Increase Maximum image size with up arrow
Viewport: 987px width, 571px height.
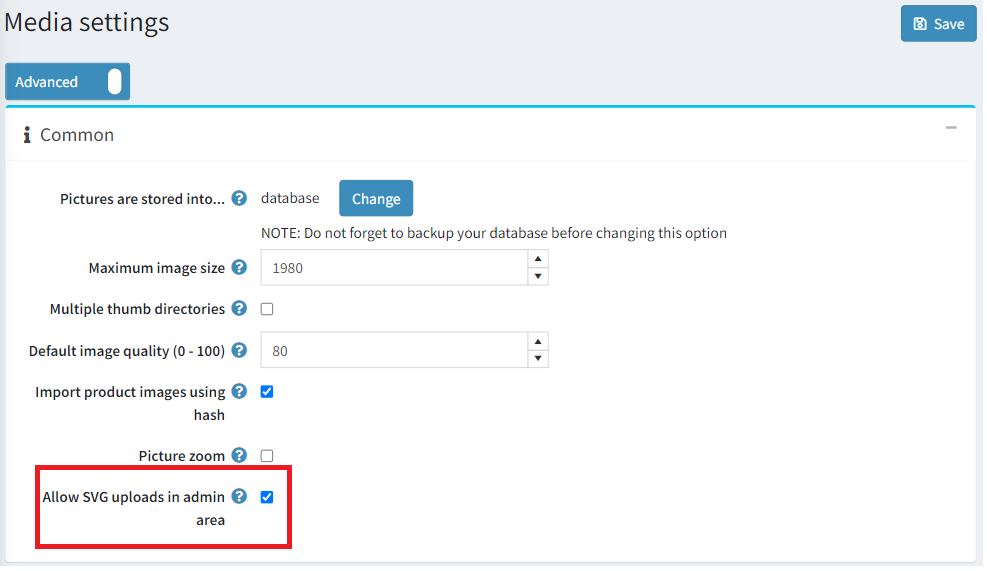[x=538, y=259]
